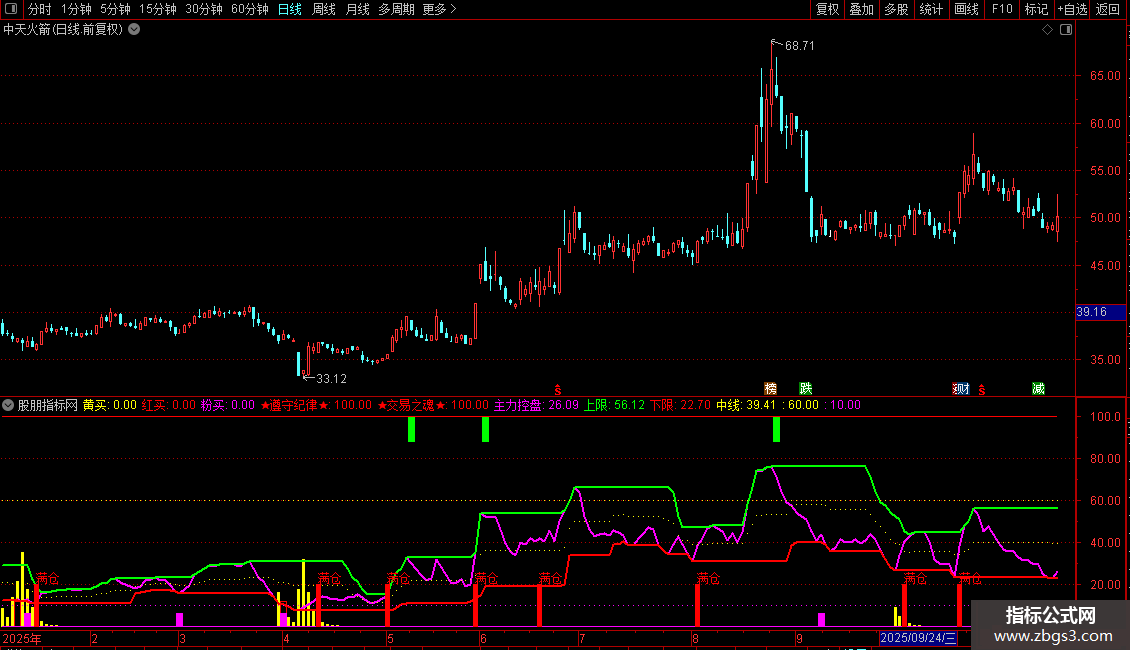Image resolution: width=1130 pixels, height=650 pixels.
Task: Click the red S marker near July
Action: 558,390
